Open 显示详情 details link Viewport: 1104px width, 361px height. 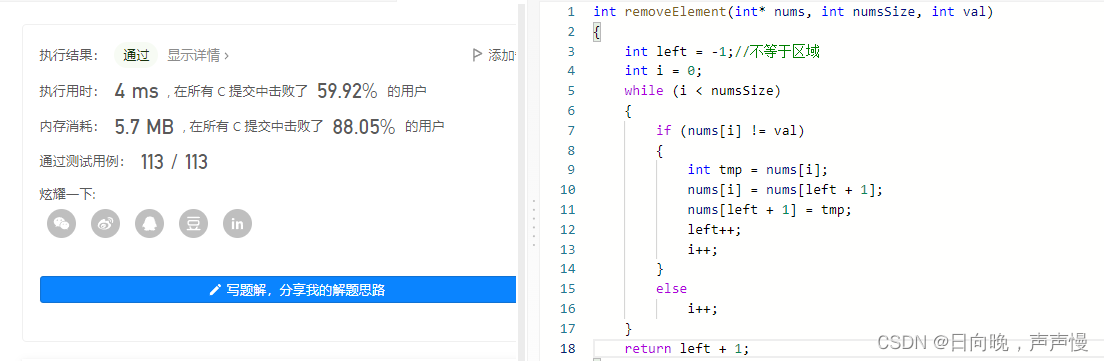click(197, 55)
